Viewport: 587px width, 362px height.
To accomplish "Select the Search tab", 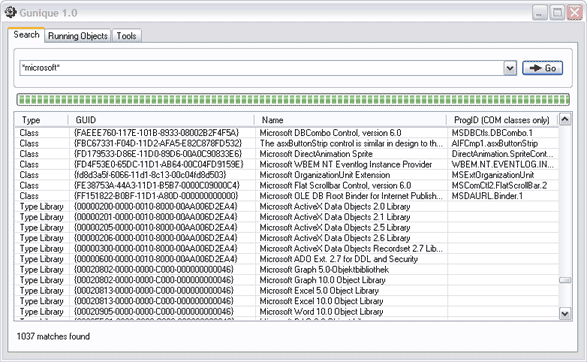I will tap(26, 35).
